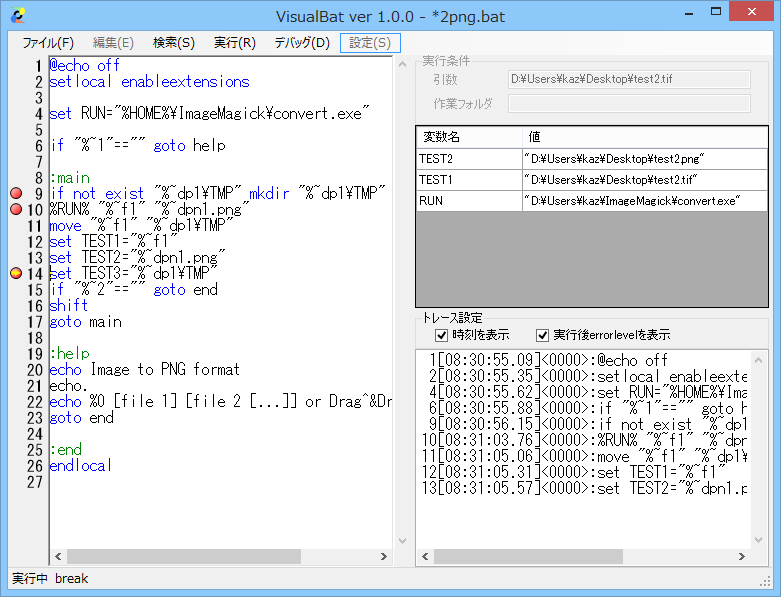Click the ':end' label line
This screenshot has height=597, width=781.
coord(66,450)
